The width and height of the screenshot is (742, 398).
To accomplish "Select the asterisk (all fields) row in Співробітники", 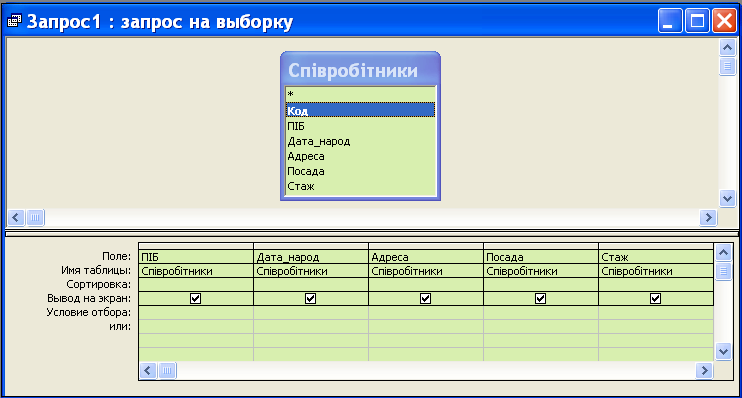I will [361, 94].
